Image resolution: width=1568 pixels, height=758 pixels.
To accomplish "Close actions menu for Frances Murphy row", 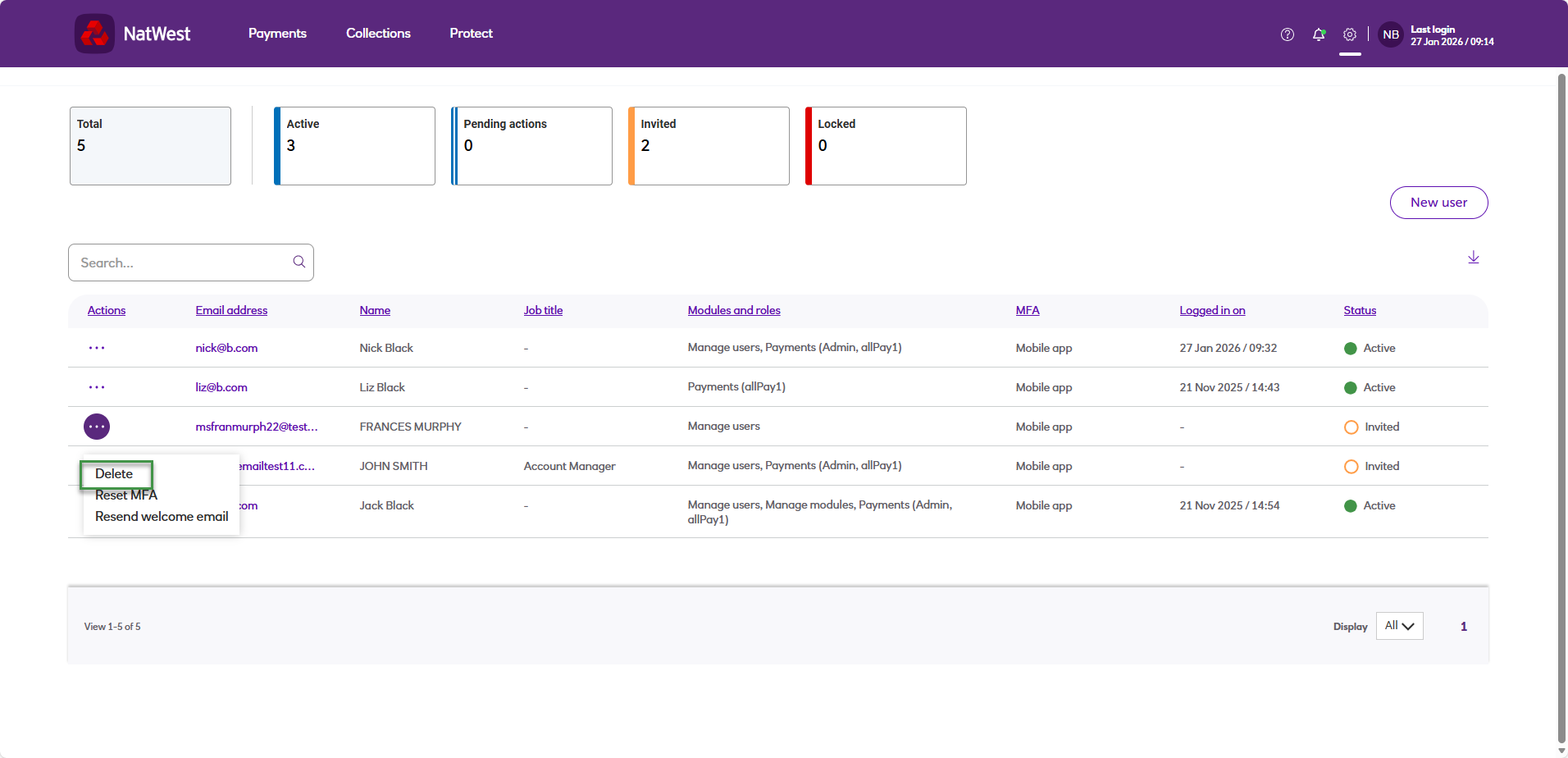I will click(x=97, y=427).
